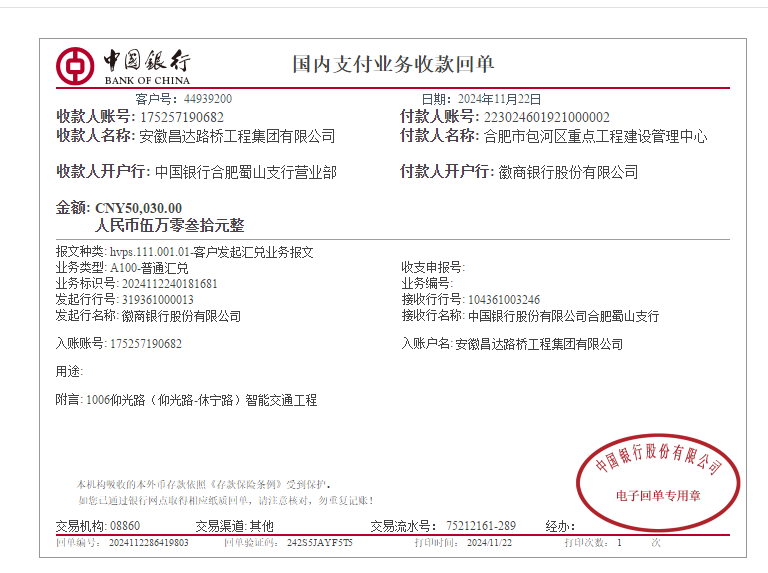This screenshot has width=768, height=573.
Task: Click the red electronic receipt seal
Action: pyautogui.click(x=658, y=479)
